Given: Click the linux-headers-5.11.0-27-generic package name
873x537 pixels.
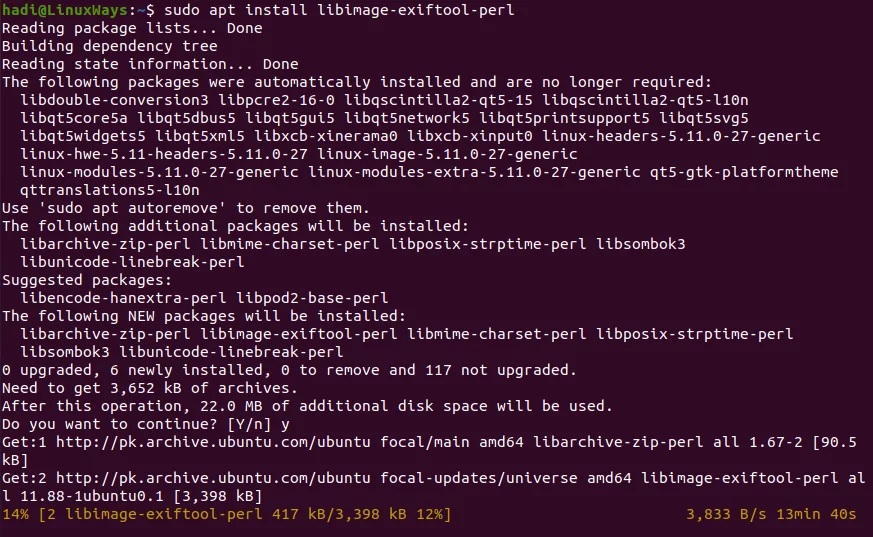Looking at the screenshot, I should pos(681,136).
